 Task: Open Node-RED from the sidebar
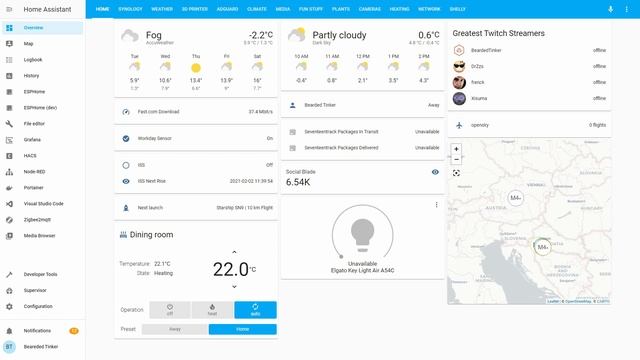click(42, 172)
